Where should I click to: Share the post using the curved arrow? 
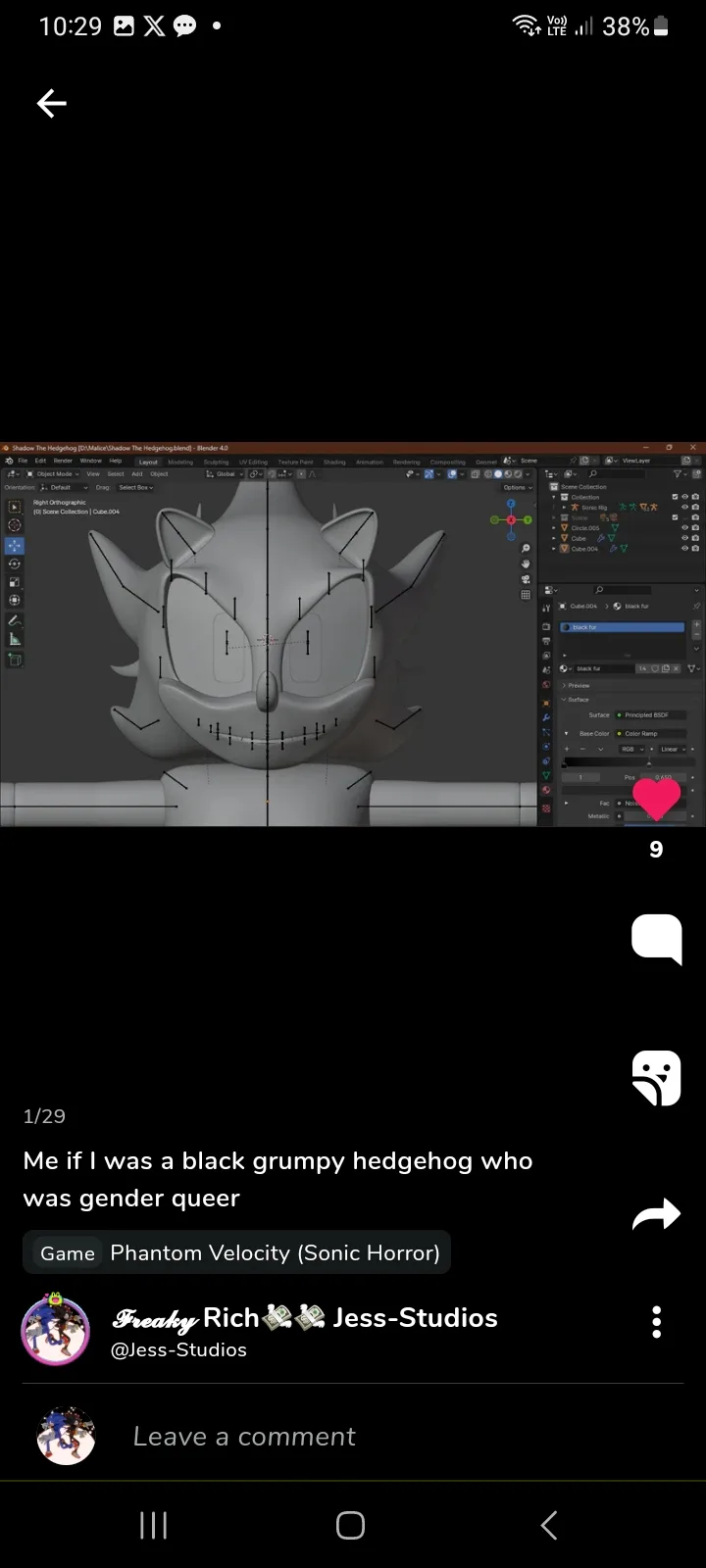pos(656,1214)
